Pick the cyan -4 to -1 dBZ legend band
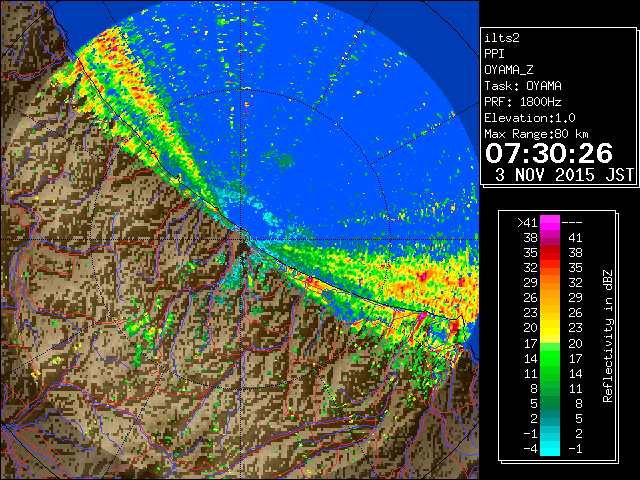 pyautogui.click(x=550, y=448)
